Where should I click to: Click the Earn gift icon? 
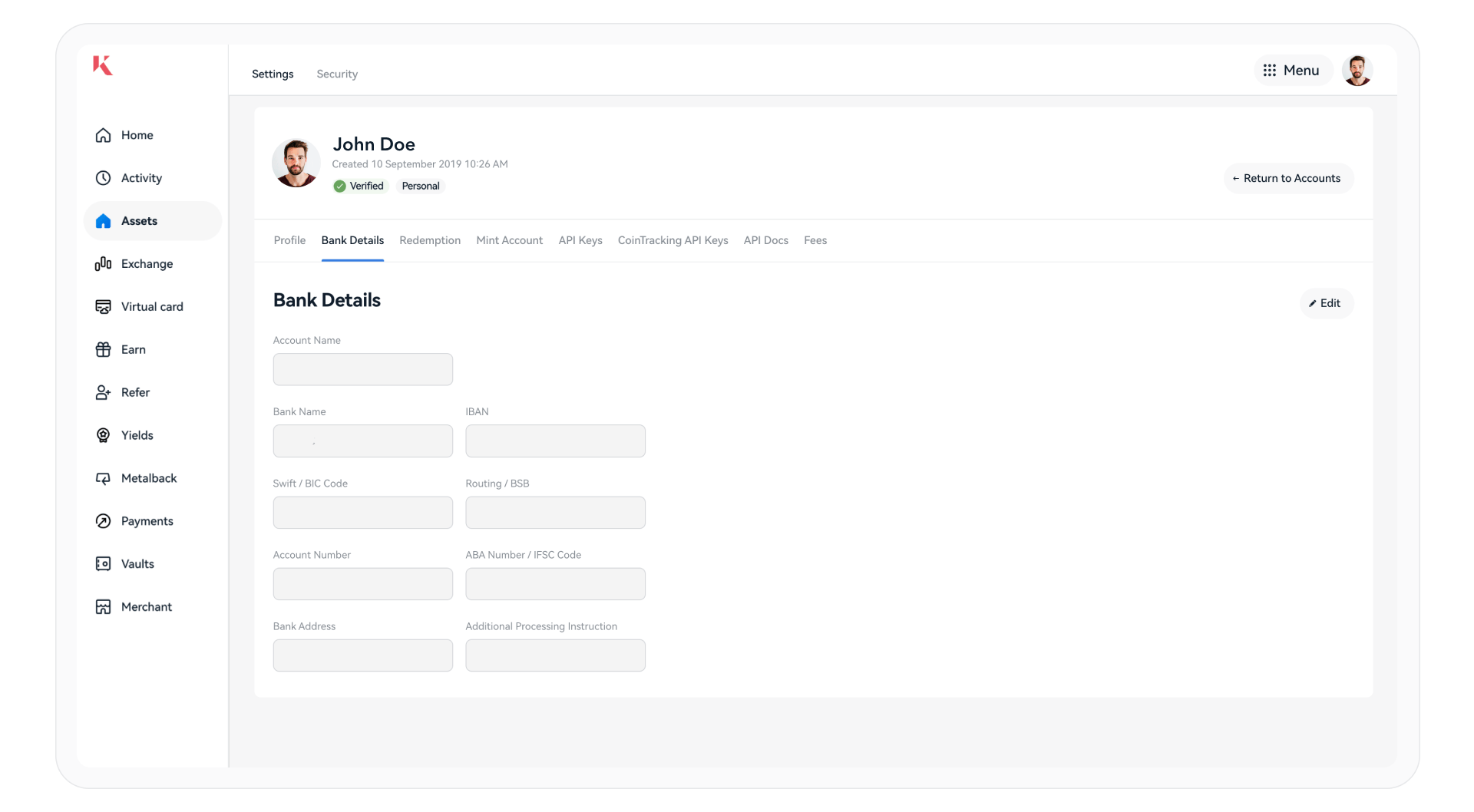(103, 350)
